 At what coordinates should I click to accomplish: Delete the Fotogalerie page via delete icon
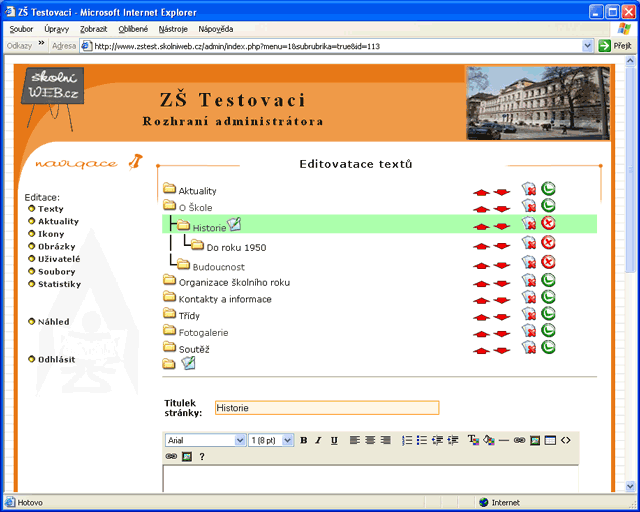pos(529,331)
